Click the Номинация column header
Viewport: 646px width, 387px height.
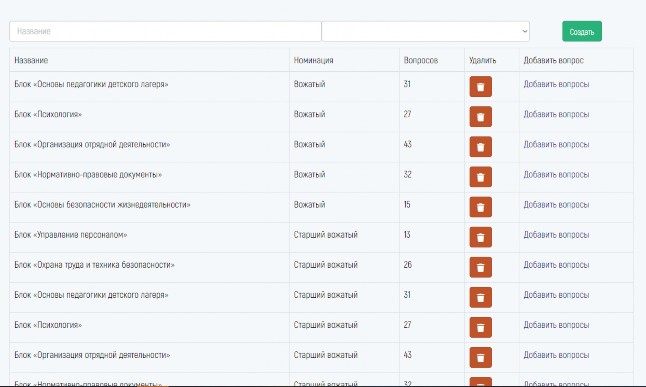pyautogui.click(x=314, y=60)
